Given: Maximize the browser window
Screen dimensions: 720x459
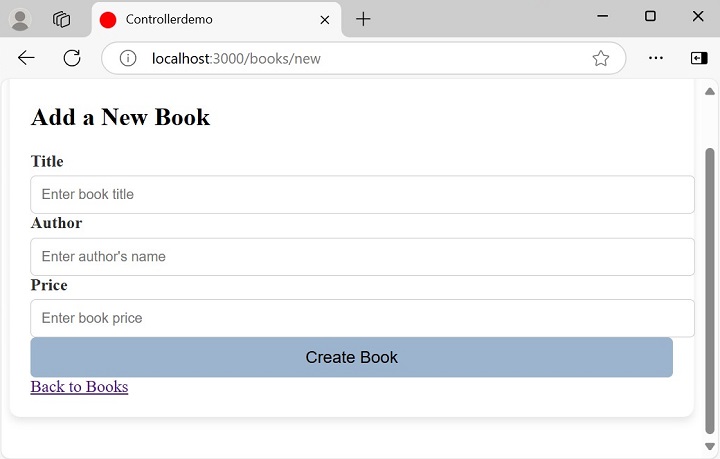Looking at the screenshot, I should (650, 16).
